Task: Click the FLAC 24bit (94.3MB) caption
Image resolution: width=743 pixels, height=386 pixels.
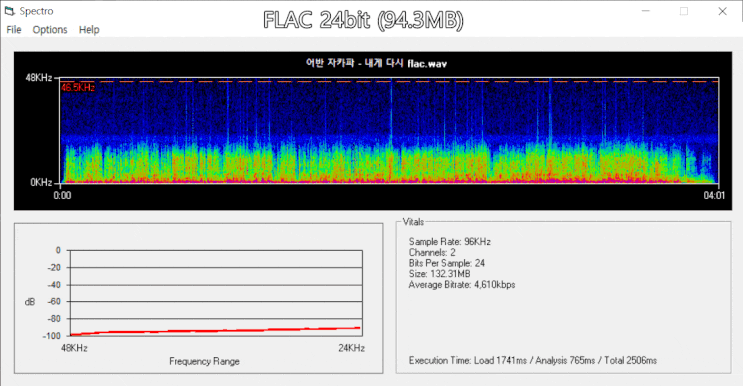Action: click(363, 20)
